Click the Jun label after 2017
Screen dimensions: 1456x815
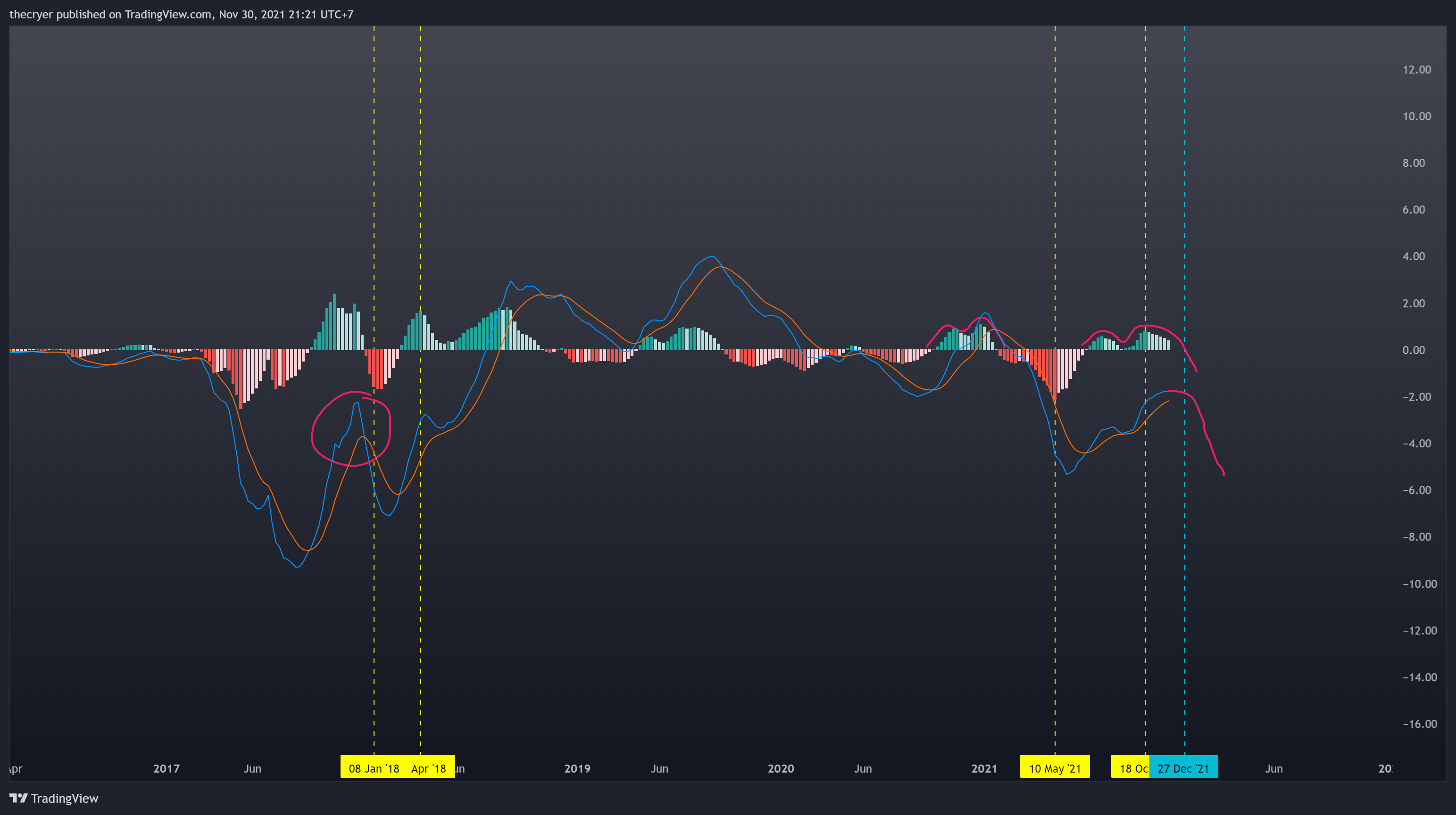pos(252,769)
